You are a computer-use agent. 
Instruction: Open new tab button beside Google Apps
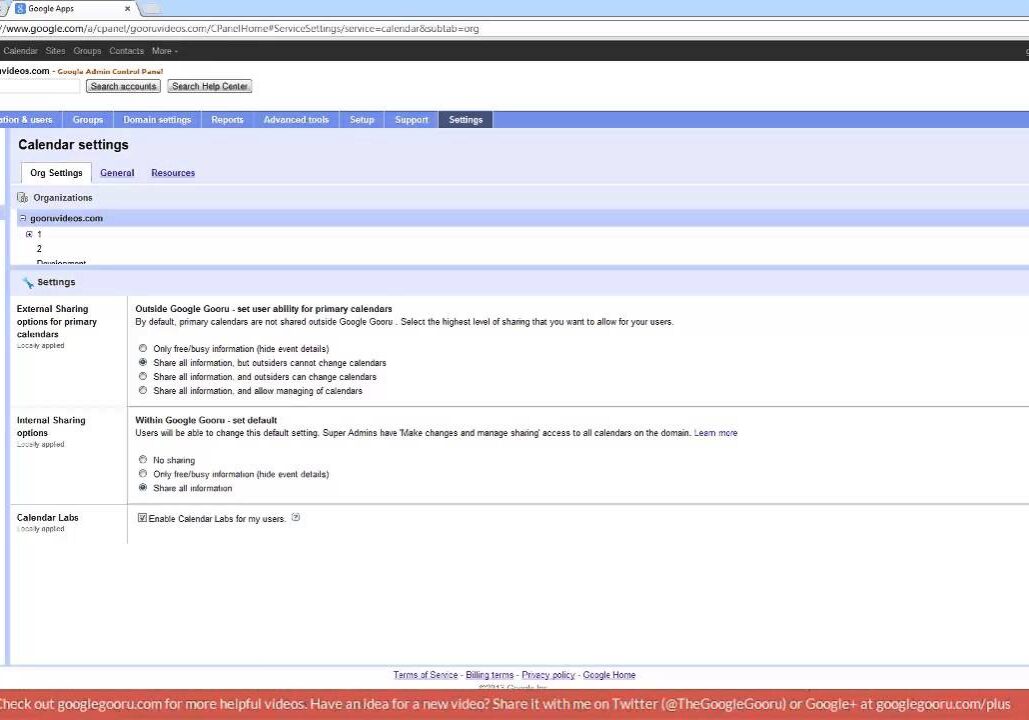[x=152, y=9]
